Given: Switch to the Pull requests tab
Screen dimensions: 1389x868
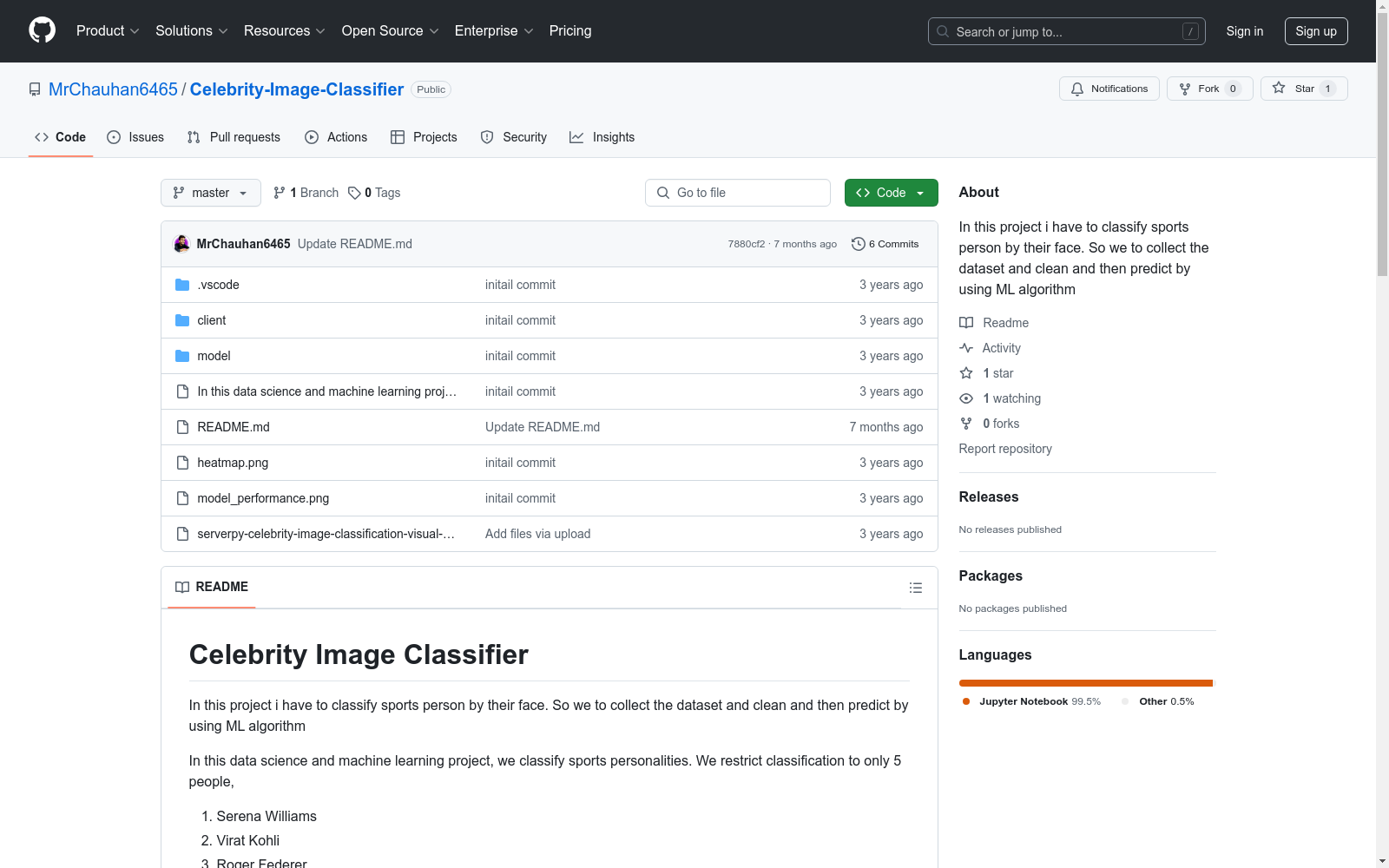Looking at the screenshot, I should (x=234, y=137).
